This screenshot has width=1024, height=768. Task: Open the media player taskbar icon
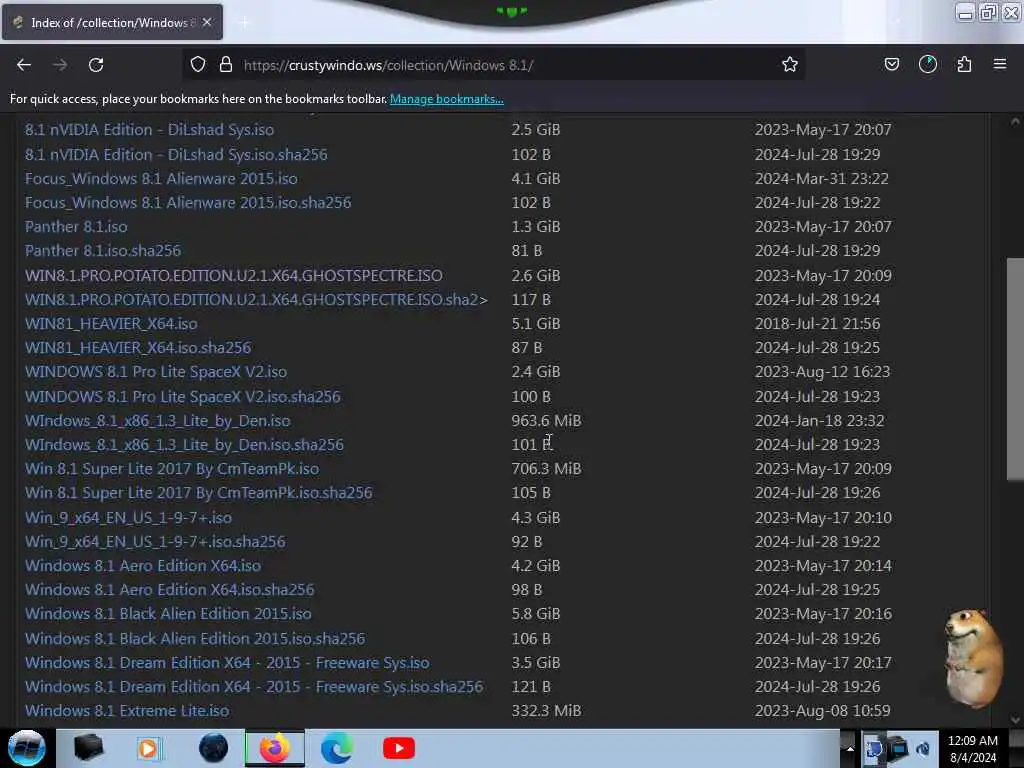coord(148,748)
